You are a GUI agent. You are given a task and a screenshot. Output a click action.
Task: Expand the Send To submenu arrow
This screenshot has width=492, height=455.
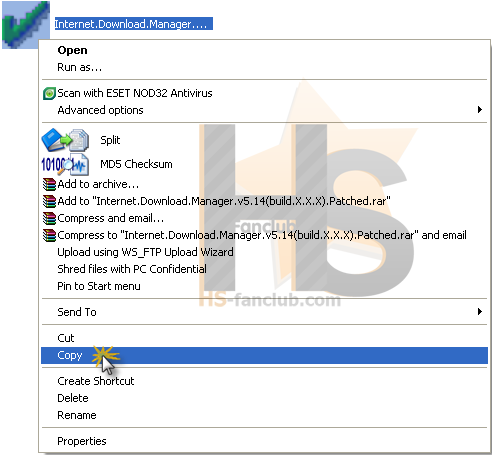(x=480, y=312)
